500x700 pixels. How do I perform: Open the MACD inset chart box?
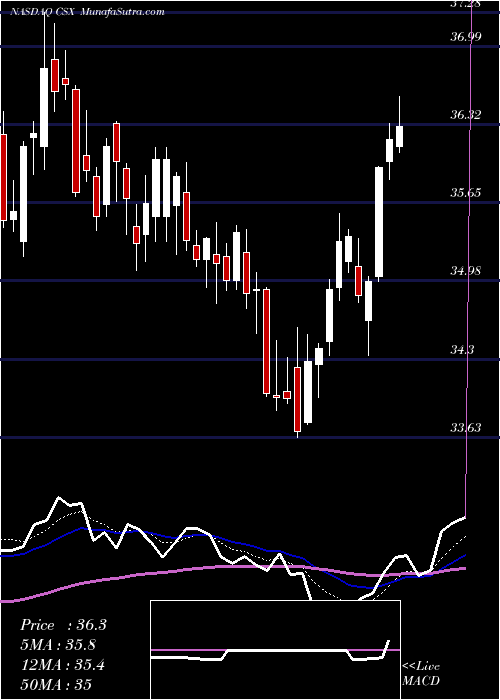click(x=275, y=650)
